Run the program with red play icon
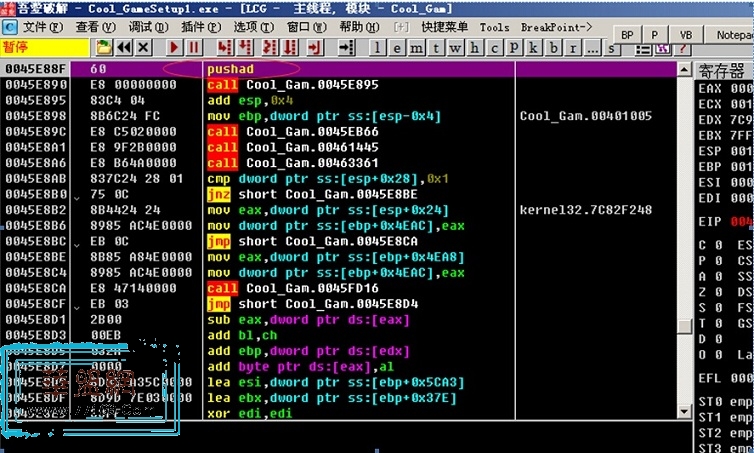 pyautogui.click(x=174, y=47)
